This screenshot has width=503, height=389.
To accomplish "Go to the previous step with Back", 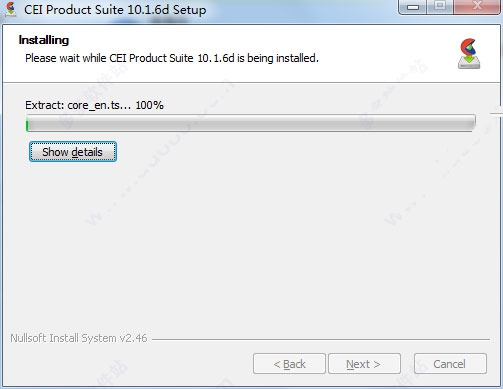I will (x=289, y=364).
